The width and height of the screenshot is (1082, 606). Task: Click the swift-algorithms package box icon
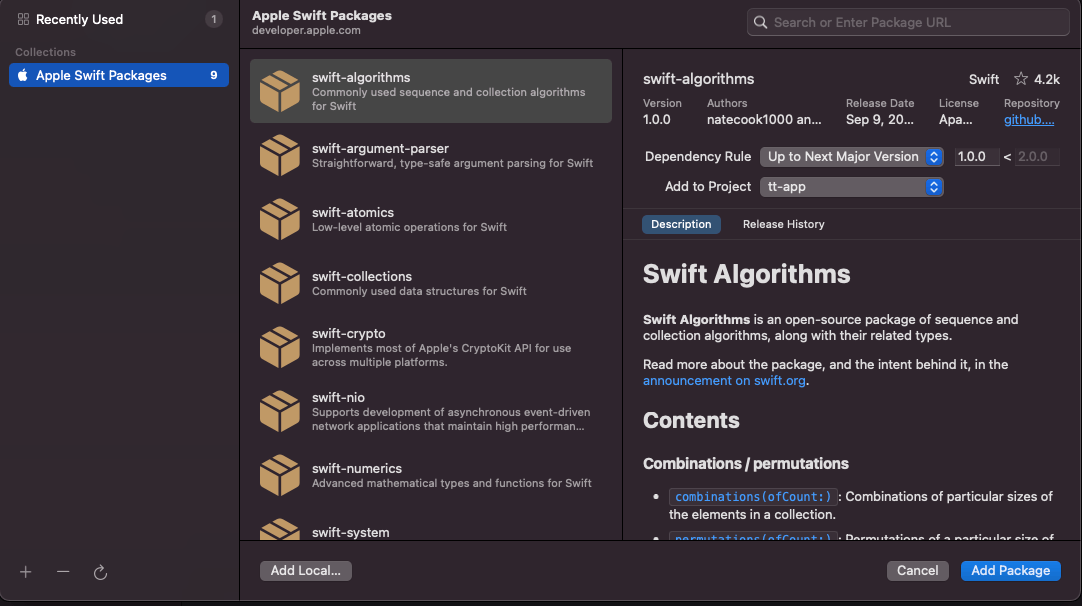pos(279,91)
